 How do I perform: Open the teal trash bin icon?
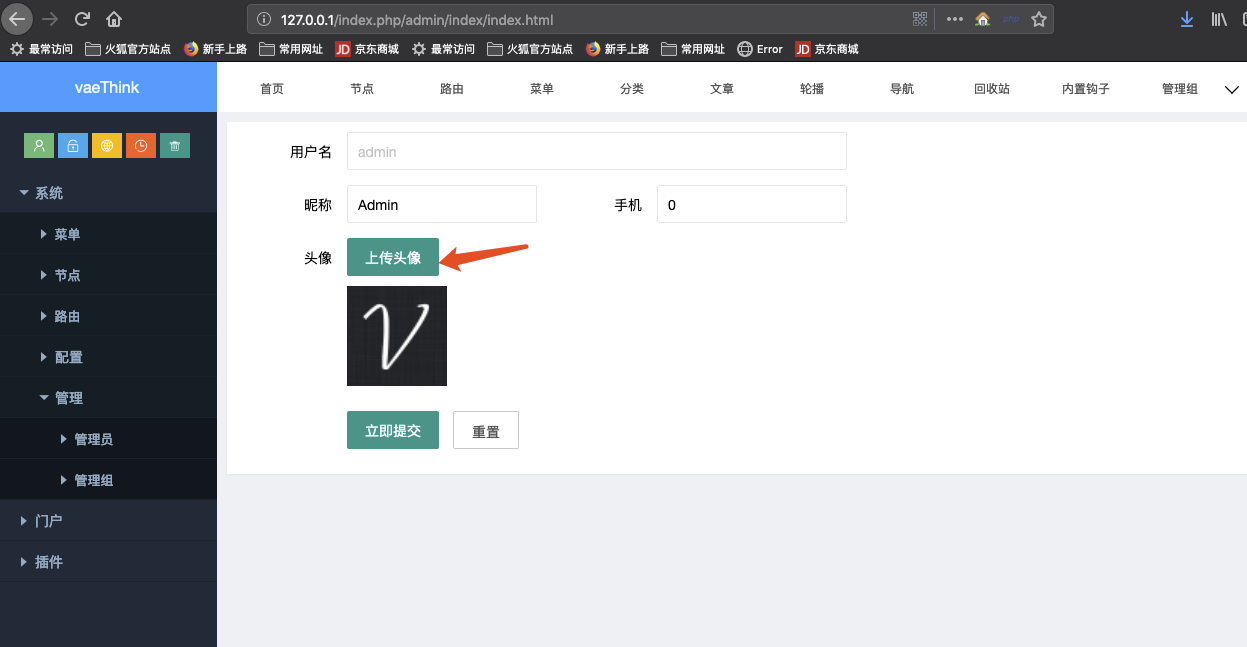pyautogui.click(x=174, y=145)
